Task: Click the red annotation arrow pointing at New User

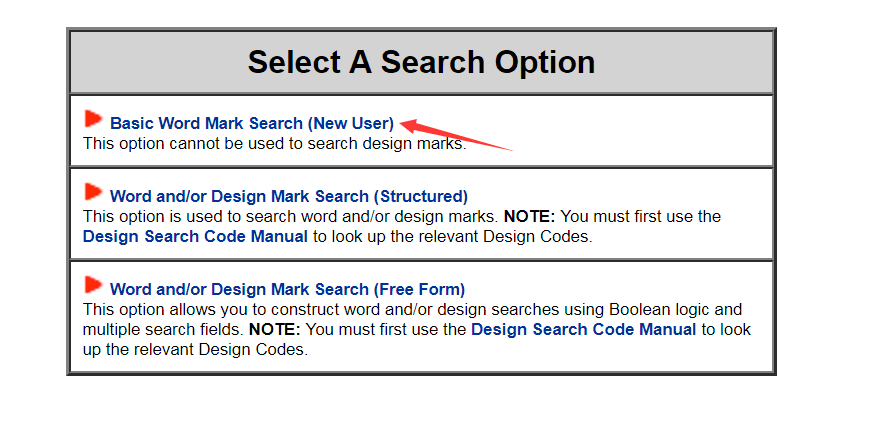Action: tap(456, 135)
